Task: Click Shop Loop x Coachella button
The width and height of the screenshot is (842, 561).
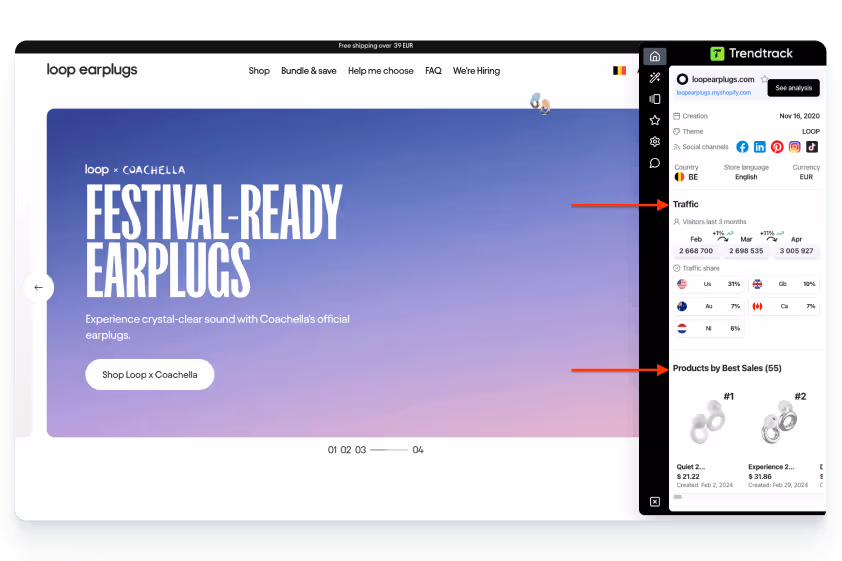Action: click(x=150, y=375)
